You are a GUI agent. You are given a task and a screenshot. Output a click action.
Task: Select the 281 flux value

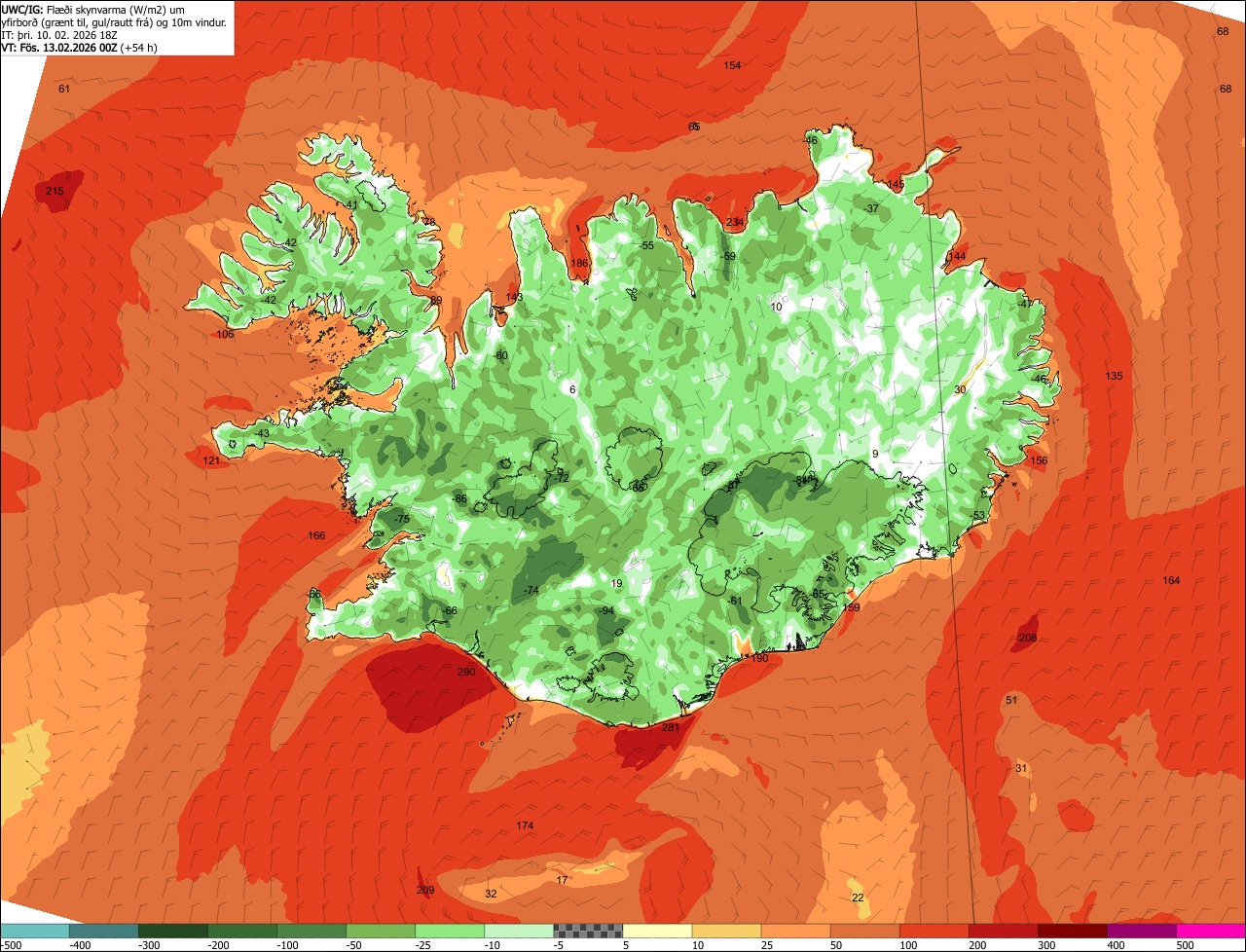tap(670, 727)
